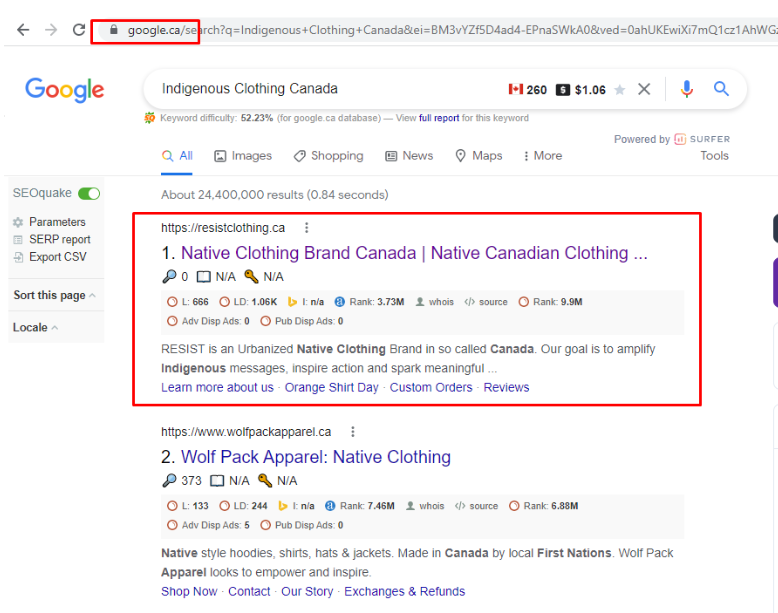778x613 pixels.
Task: Open Exchanges & Refunds sitelink
Action: pos(404,592)
